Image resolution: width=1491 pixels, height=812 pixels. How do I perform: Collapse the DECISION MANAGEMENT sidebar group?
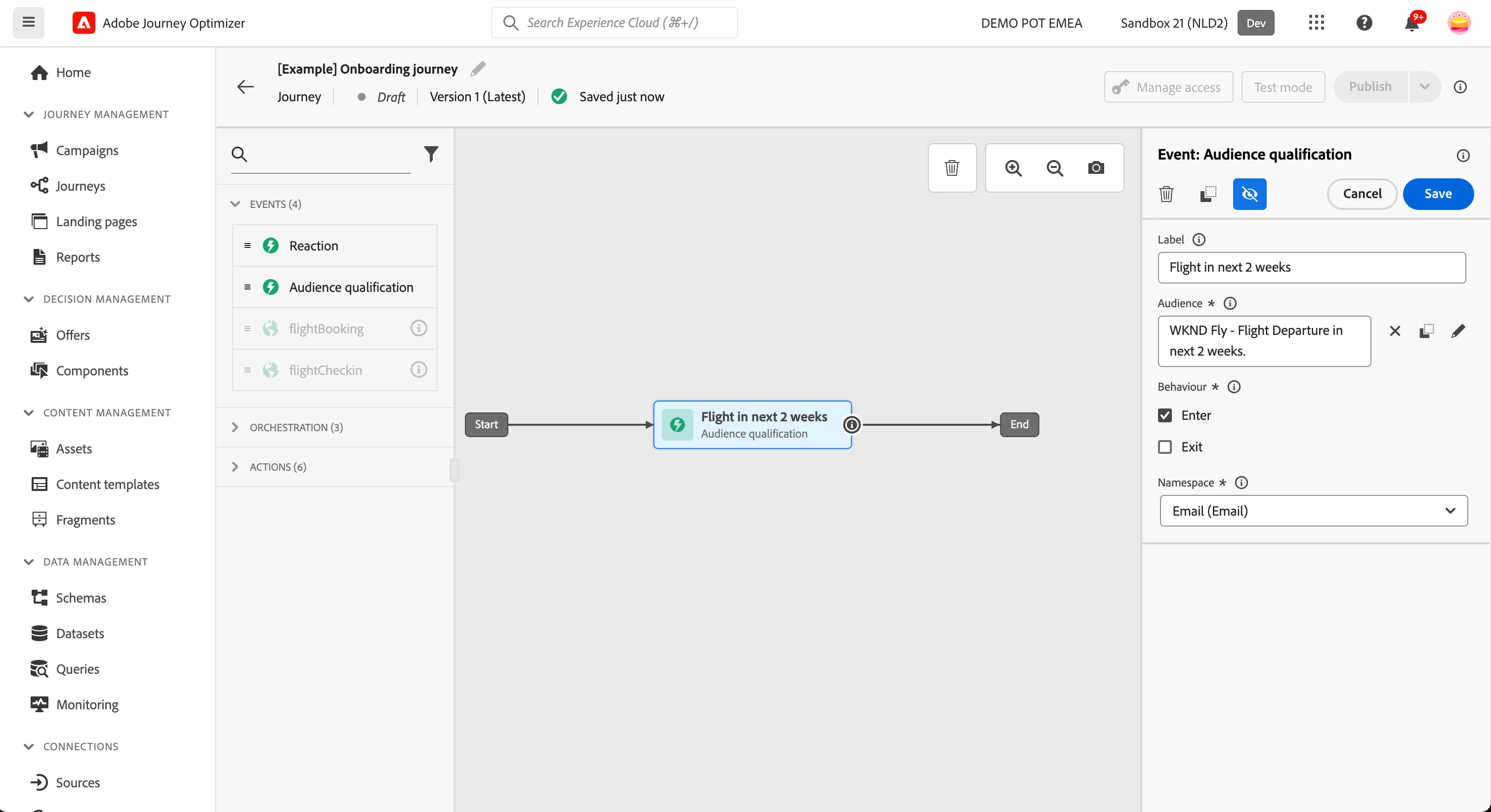(x=28, y=299)
